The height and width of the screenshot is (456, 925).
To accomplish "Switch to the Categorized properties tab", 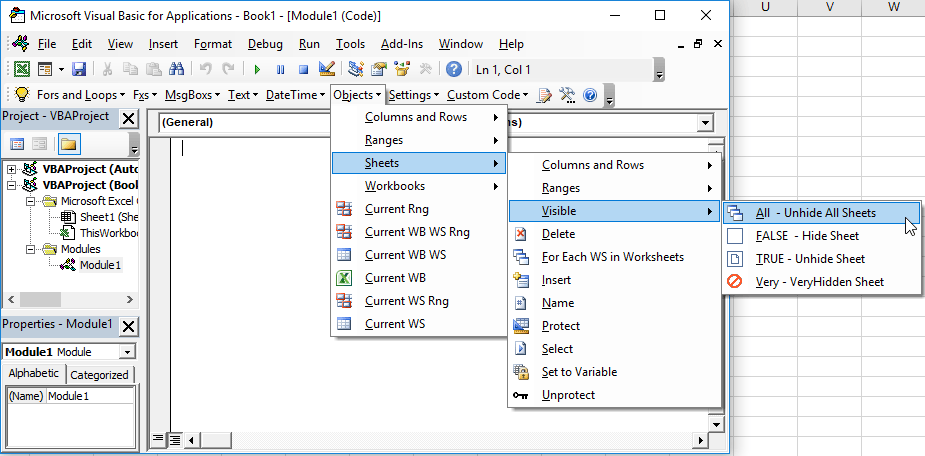I will (101, 375).
